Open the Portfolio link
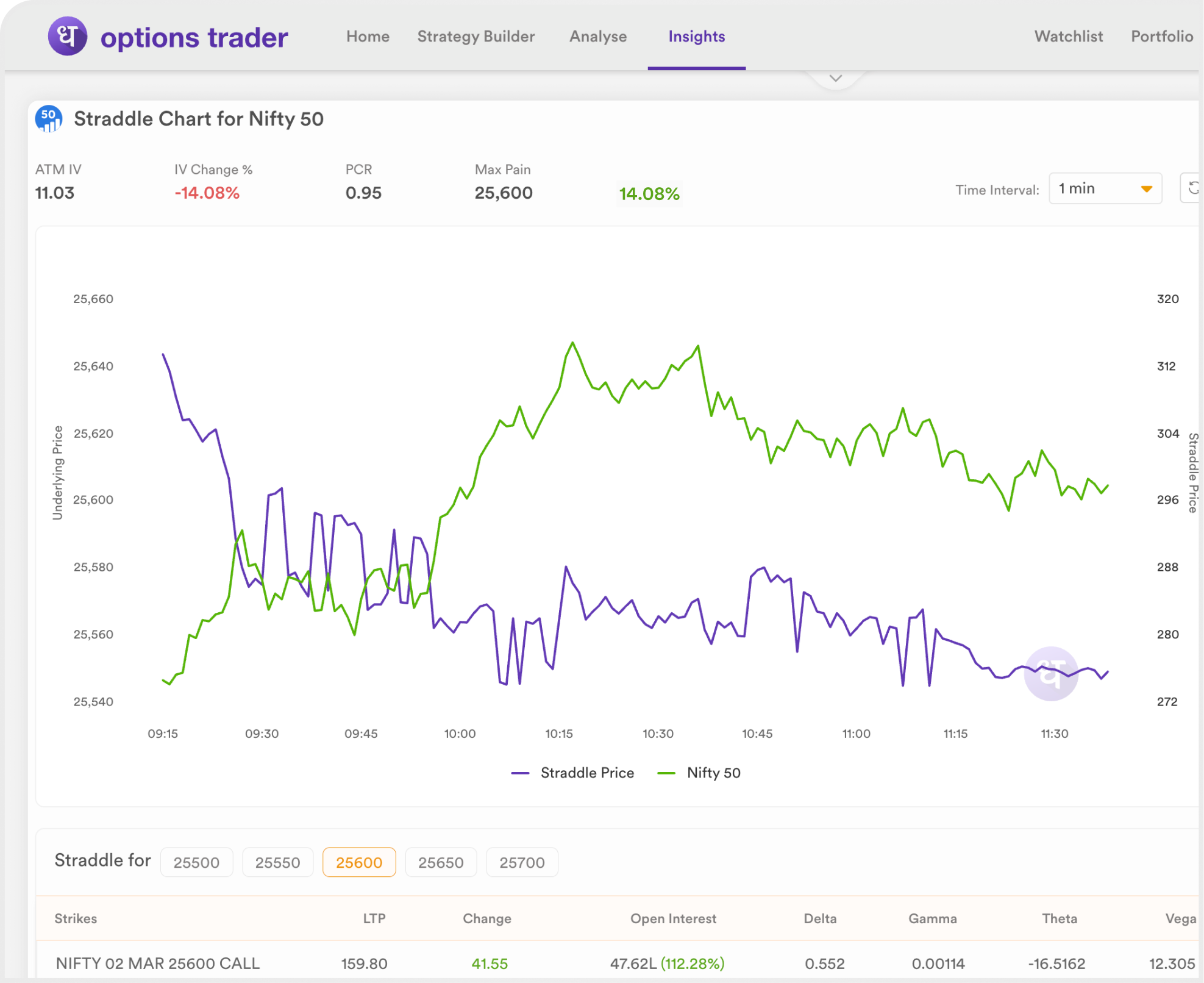The height and width of the screenshot is (983, 1204). (1161, 37)
